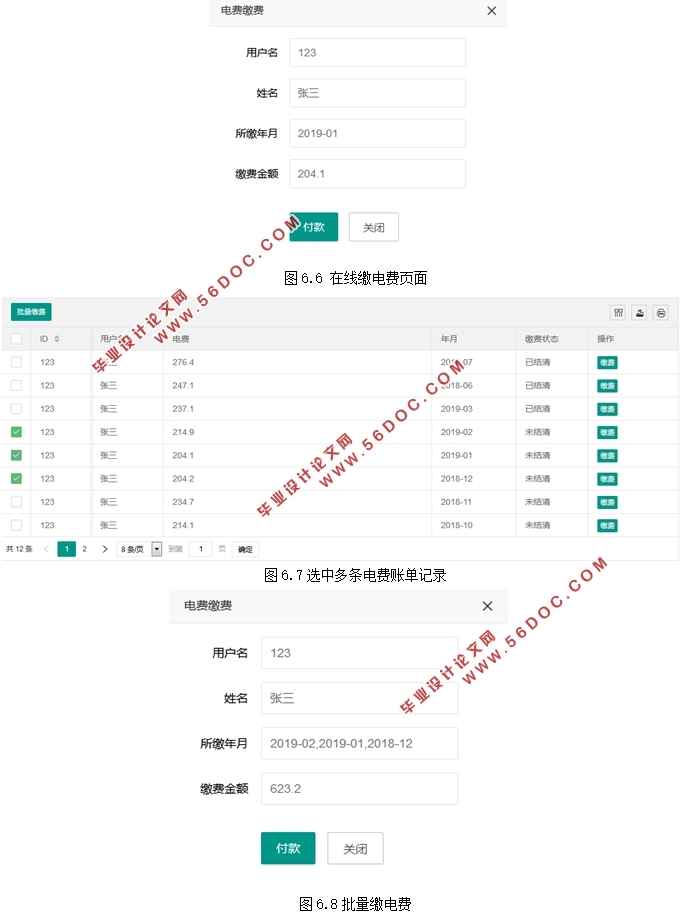Click 未结清 status in 2018-10 row
692x916 pixels.
coord(537,525)
